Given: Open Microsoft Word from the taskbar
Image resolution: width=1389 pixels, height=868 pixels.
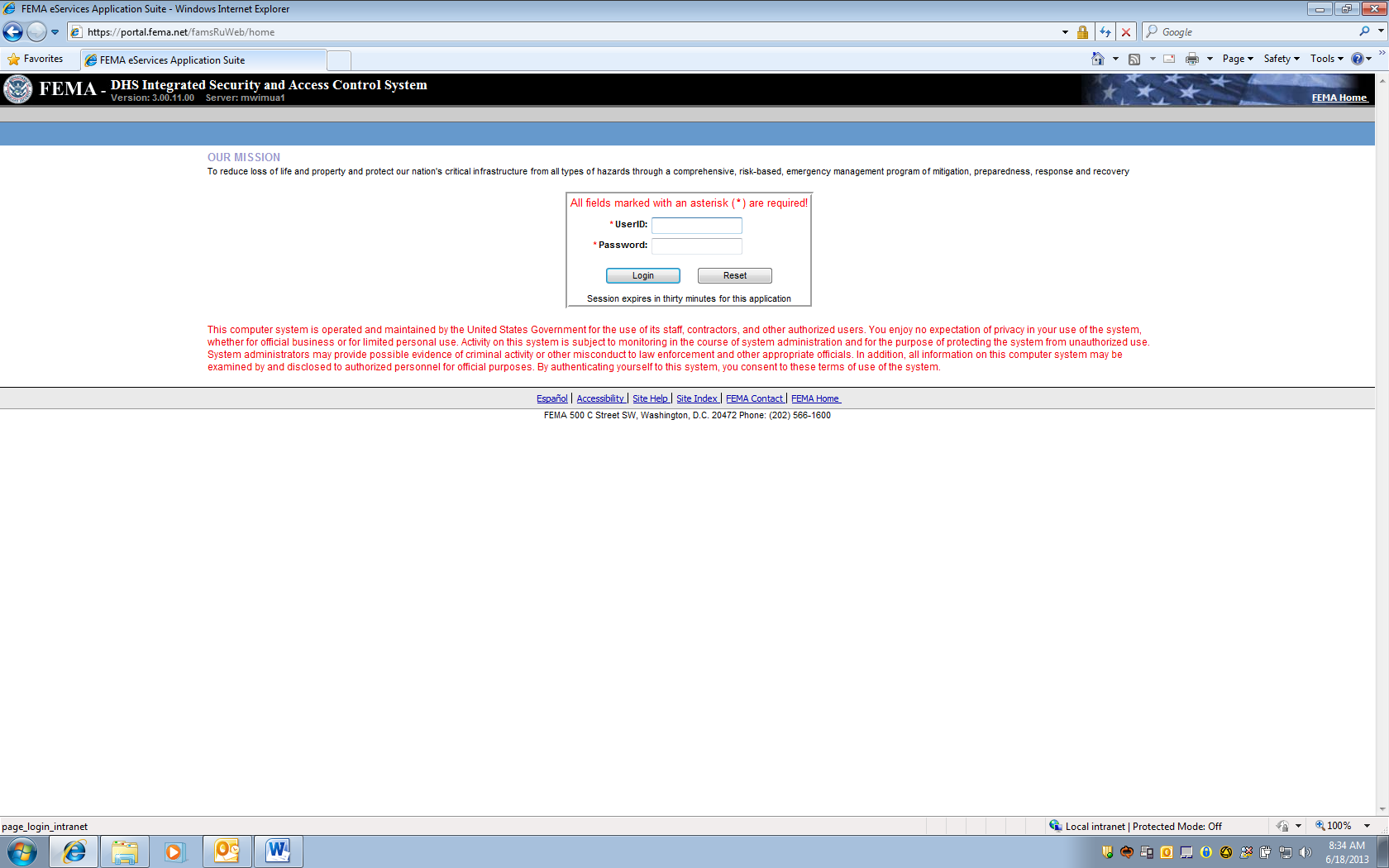Looking at the screenshot, I should 278,851.
